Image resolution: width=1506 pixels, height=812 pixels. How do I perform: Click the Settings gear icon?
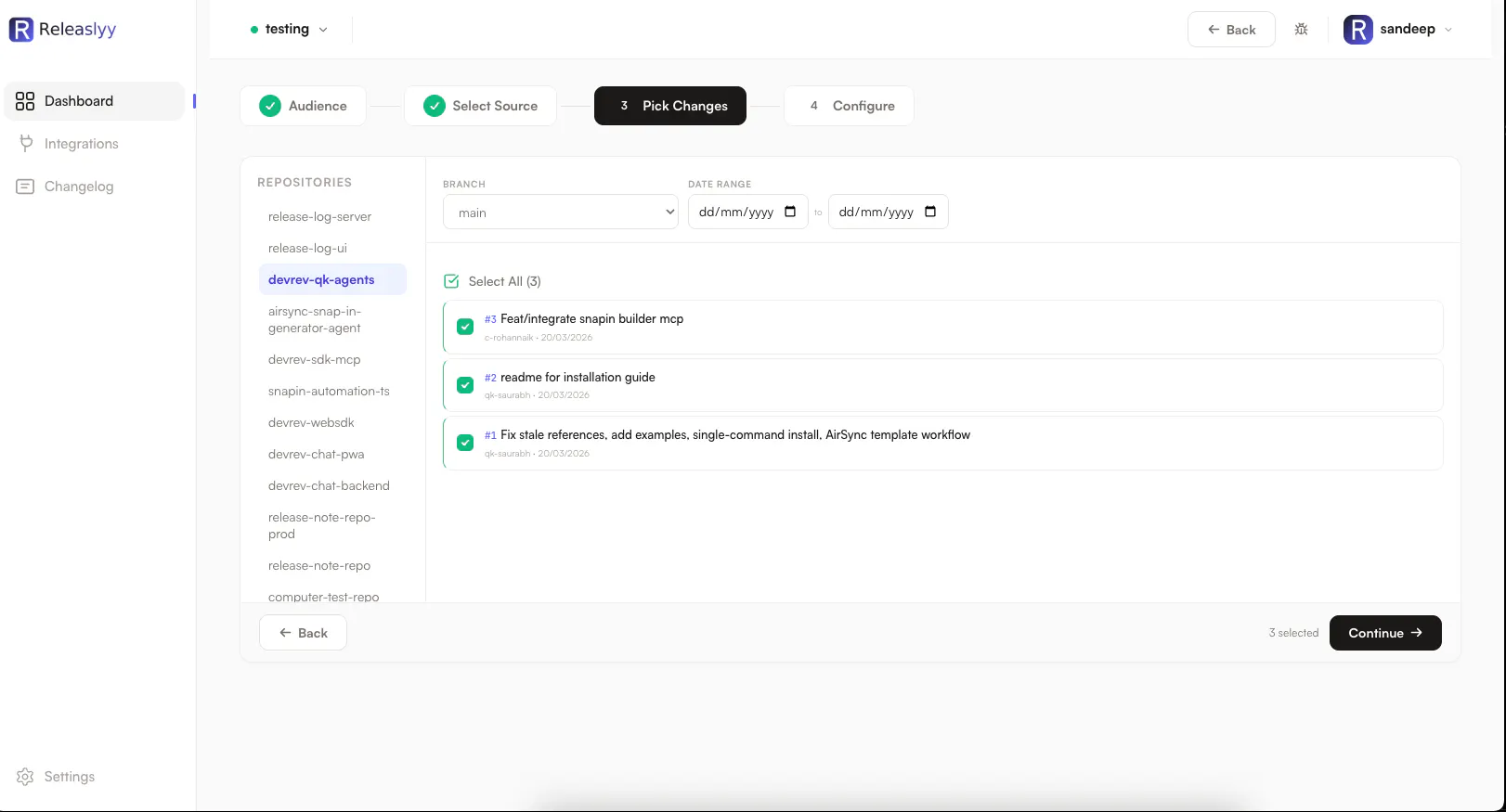pos(25,777)
